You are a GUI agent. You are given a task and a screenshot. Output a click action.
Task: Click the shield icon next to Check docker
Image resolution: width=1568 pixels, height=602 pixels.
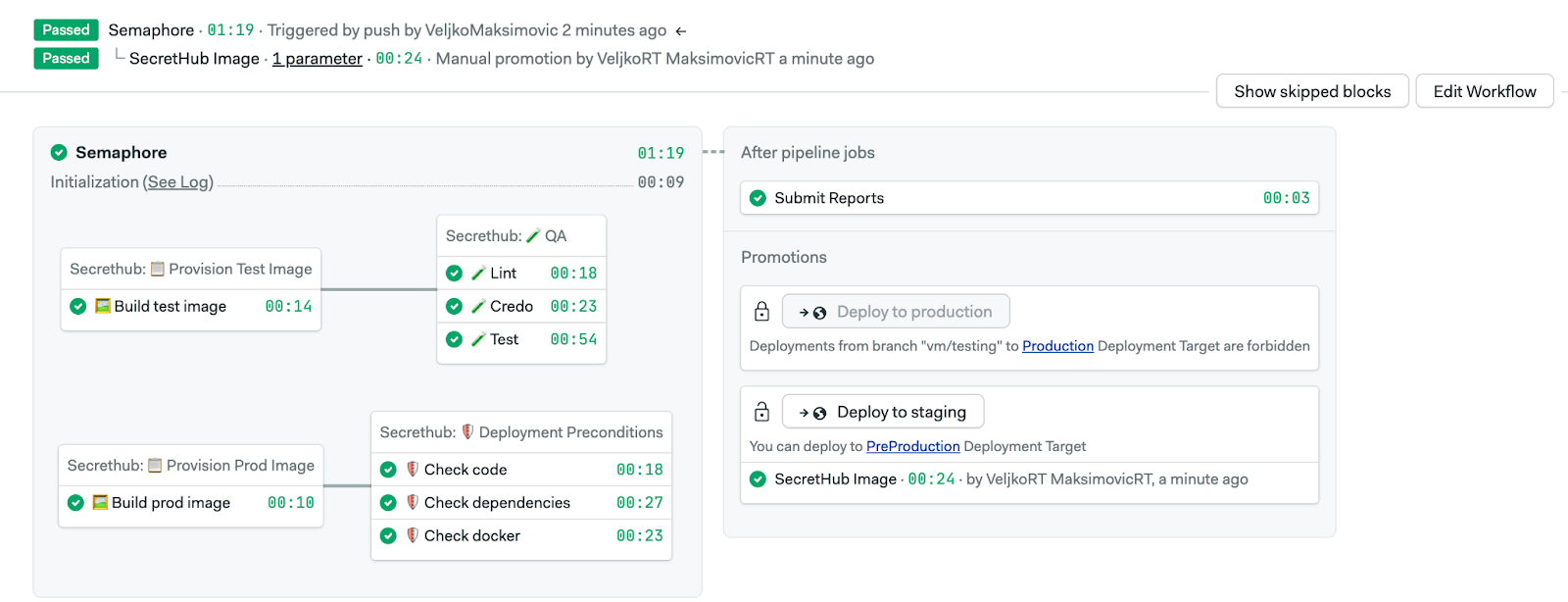(x=413, y=535)
